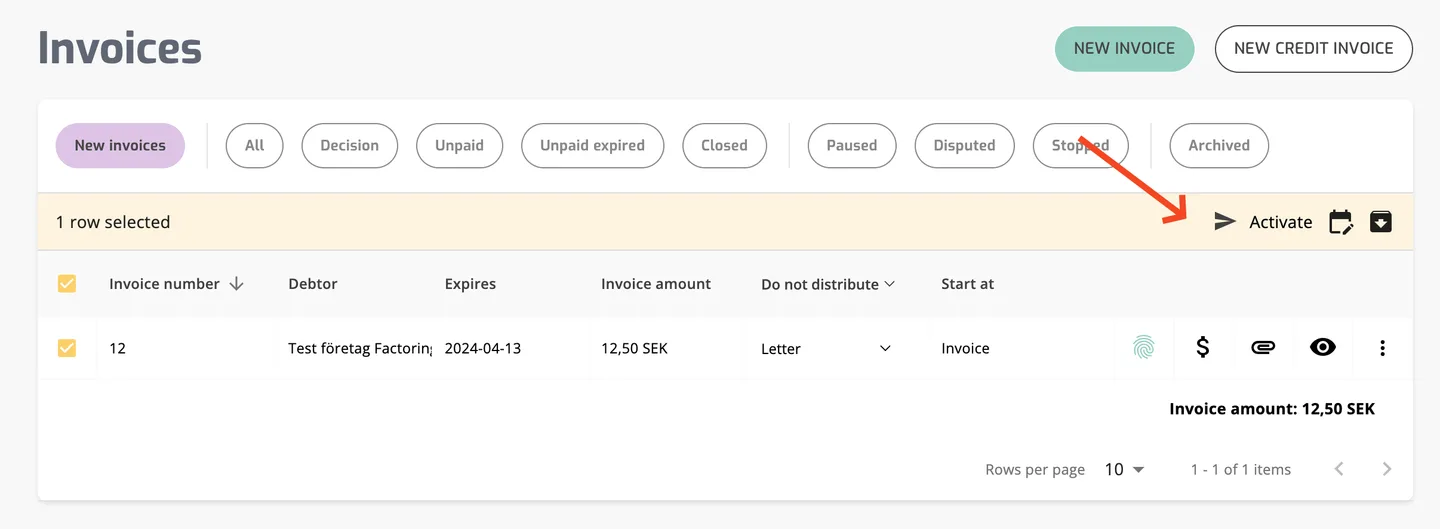
Task: Show Unpaid invoices
Action: point(459,145)
